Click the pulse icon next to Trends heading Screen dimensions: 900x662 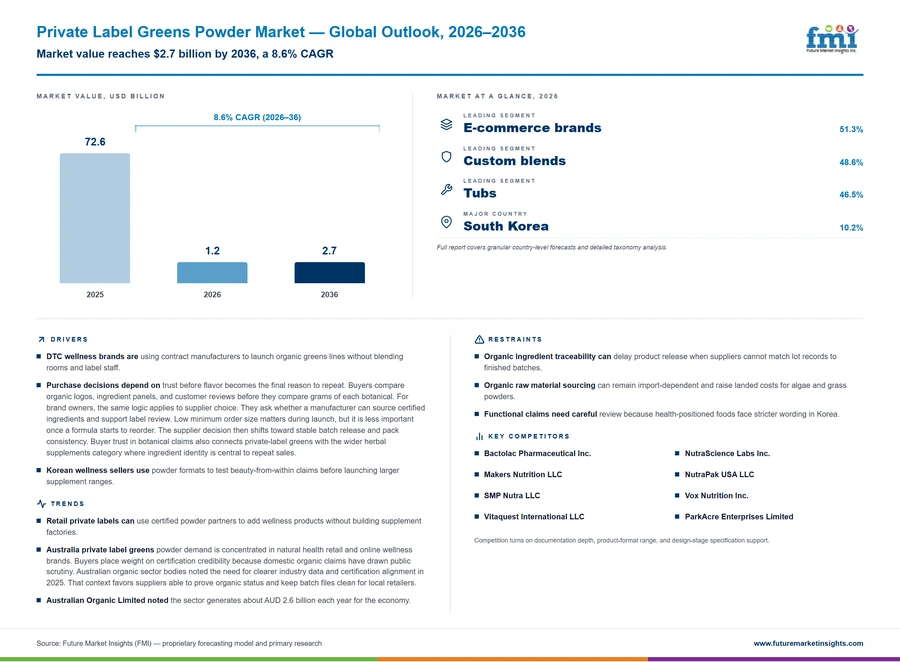click(x=41, y=504)
